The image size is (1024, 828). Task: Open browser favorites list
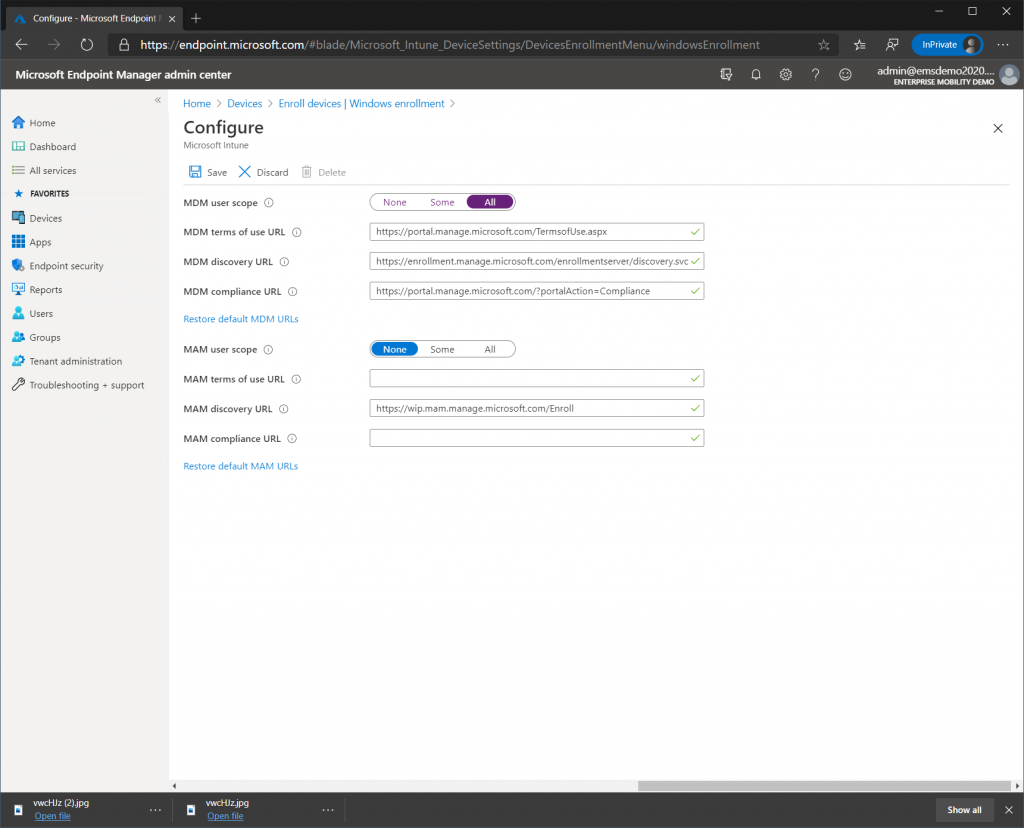click(x=859, y=44)
